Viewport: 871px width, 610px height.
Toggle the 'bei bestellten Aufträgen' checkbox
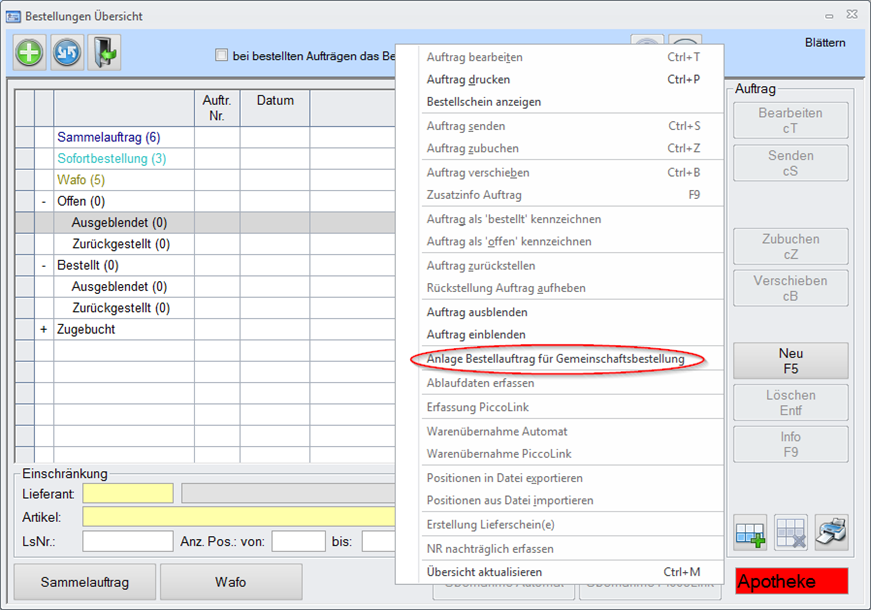click(x=222, y=56)
